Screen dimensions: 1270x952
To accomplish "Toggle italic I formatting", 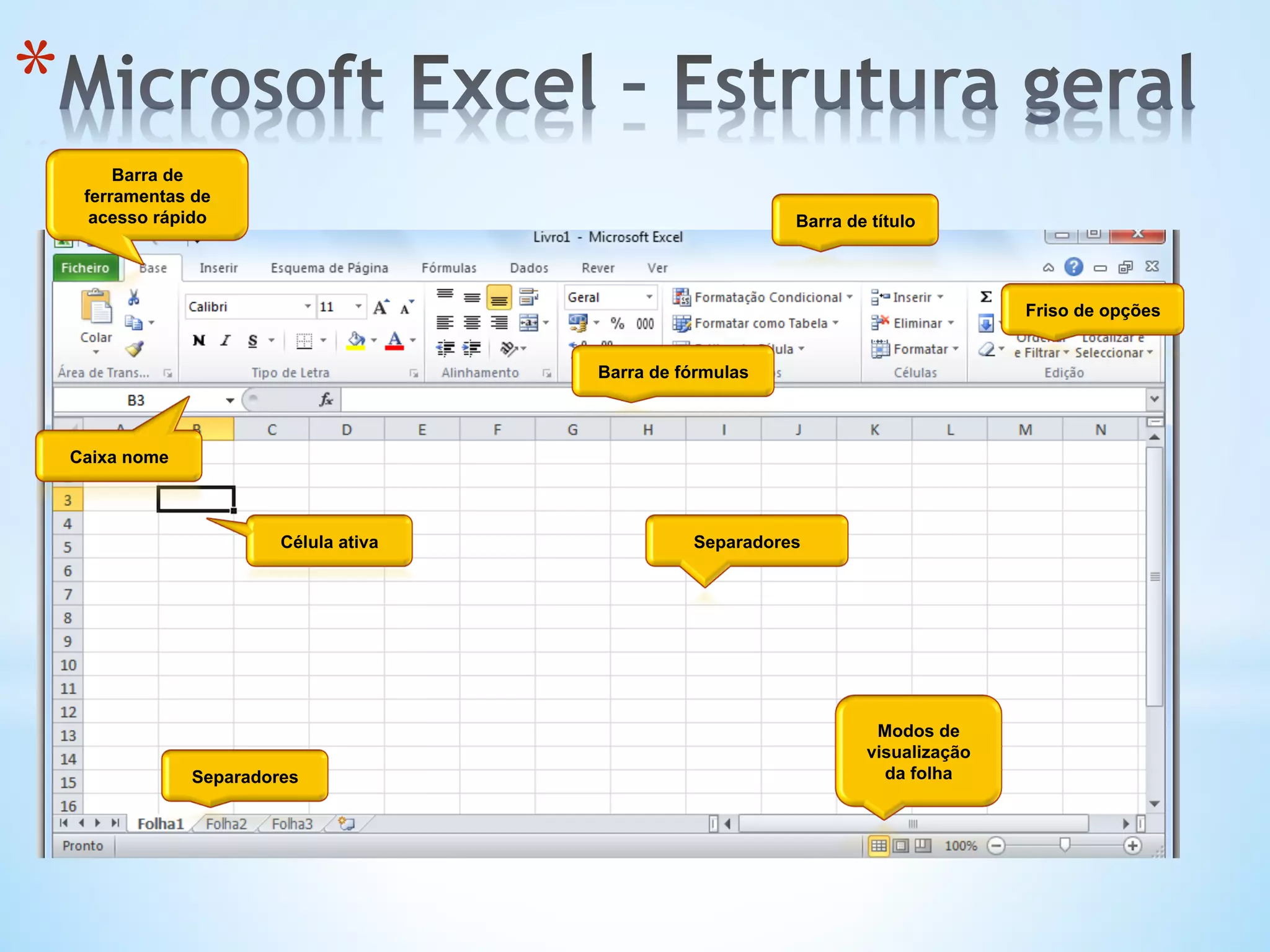I will pos(226,340).
